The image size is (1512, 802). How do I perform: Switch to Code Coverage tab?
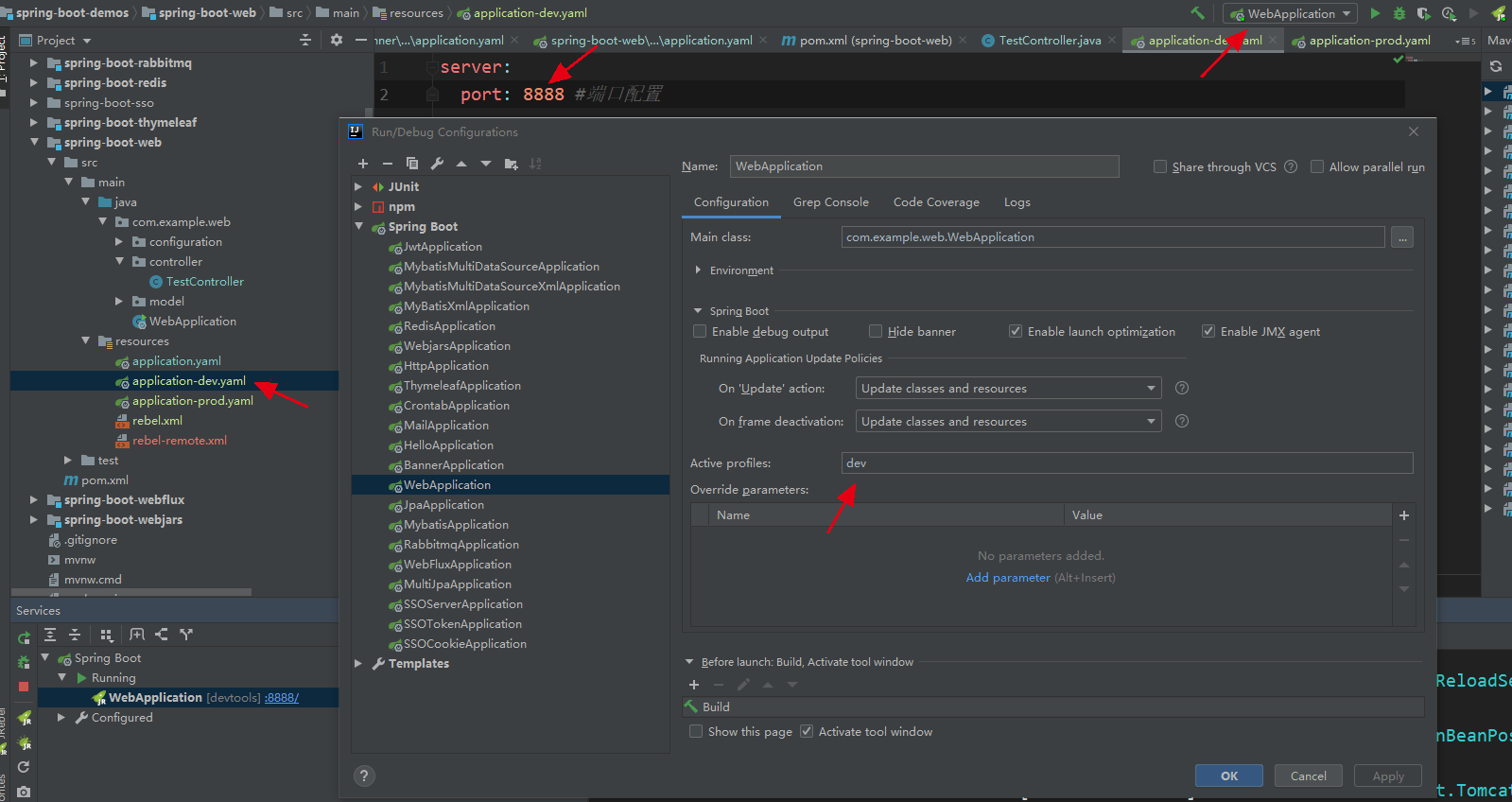coord(936,202)
